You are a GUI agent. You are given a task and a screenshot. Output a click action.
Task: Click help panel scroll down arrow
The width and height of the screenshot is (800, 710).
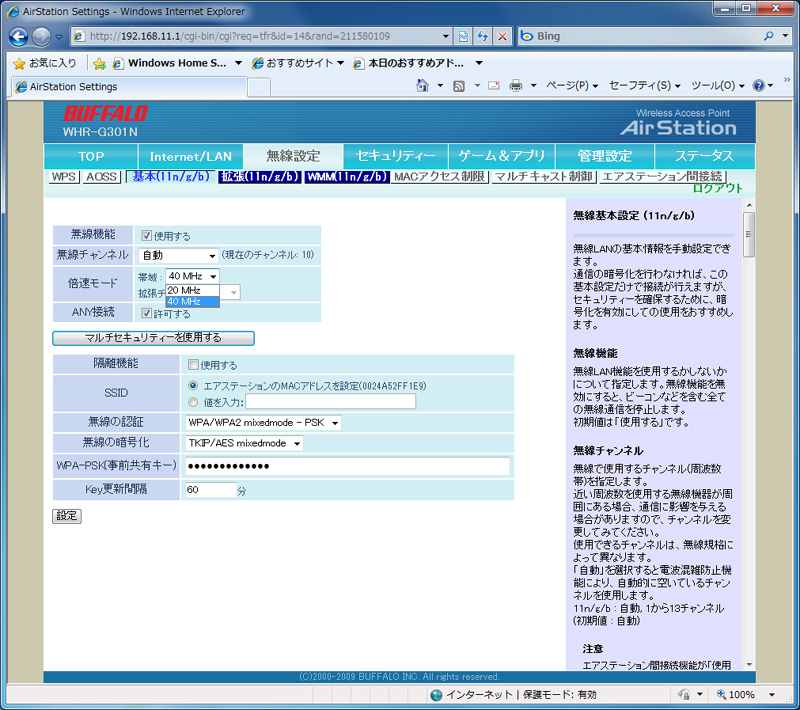tap(749, 664)
